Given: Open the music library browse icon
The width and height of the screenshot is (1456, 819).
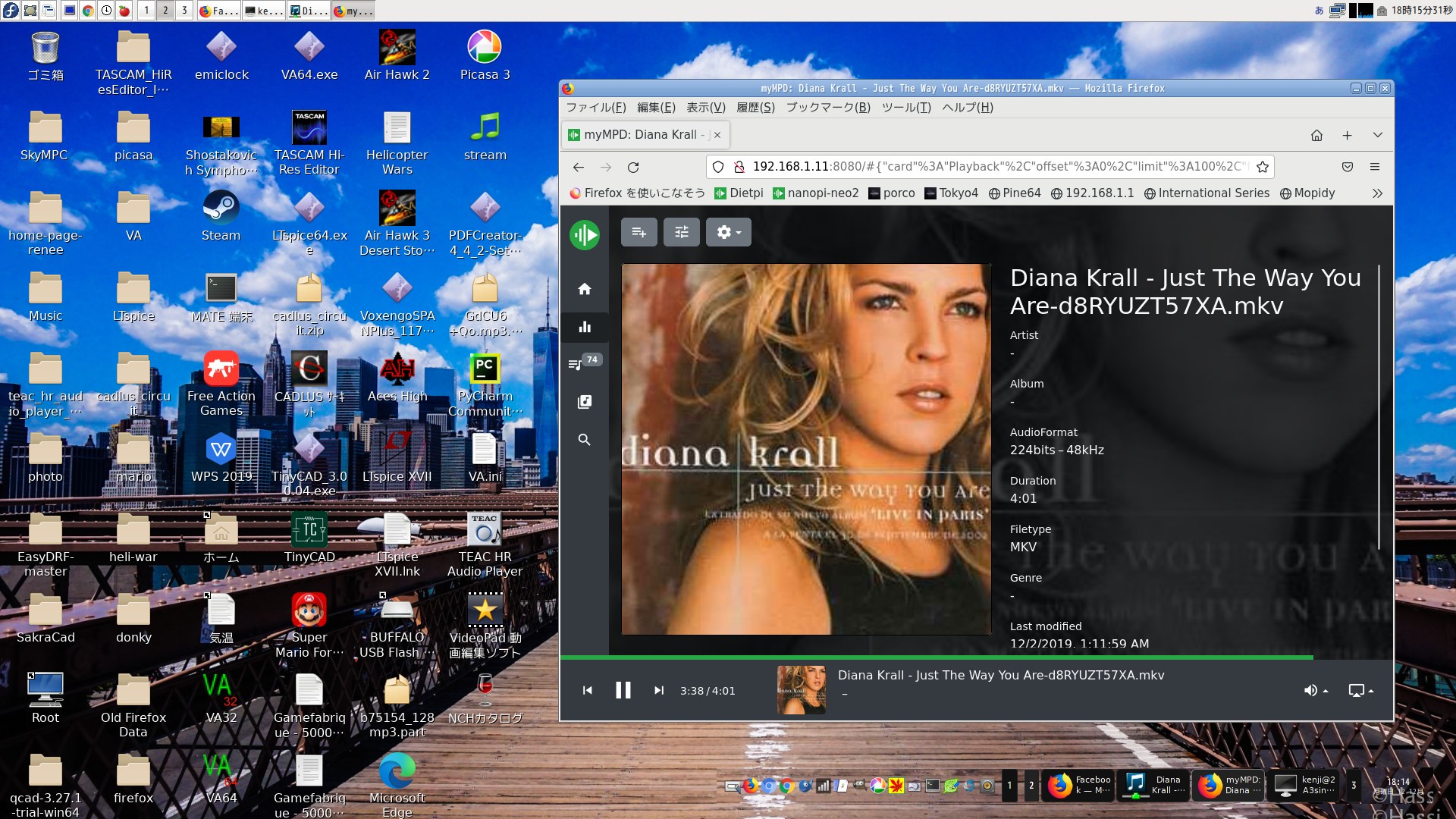Looking at the screenshot, I should [584, 402].
